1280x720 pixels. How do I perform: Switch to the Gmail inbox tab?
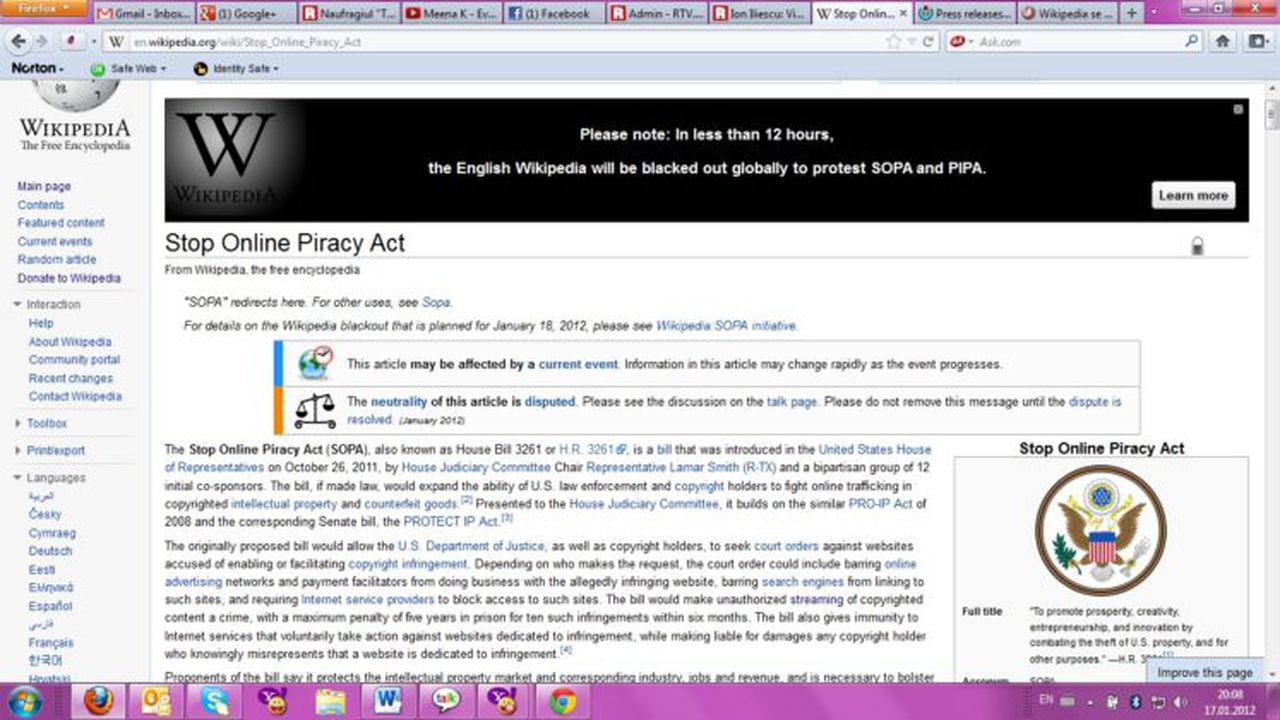144,14
